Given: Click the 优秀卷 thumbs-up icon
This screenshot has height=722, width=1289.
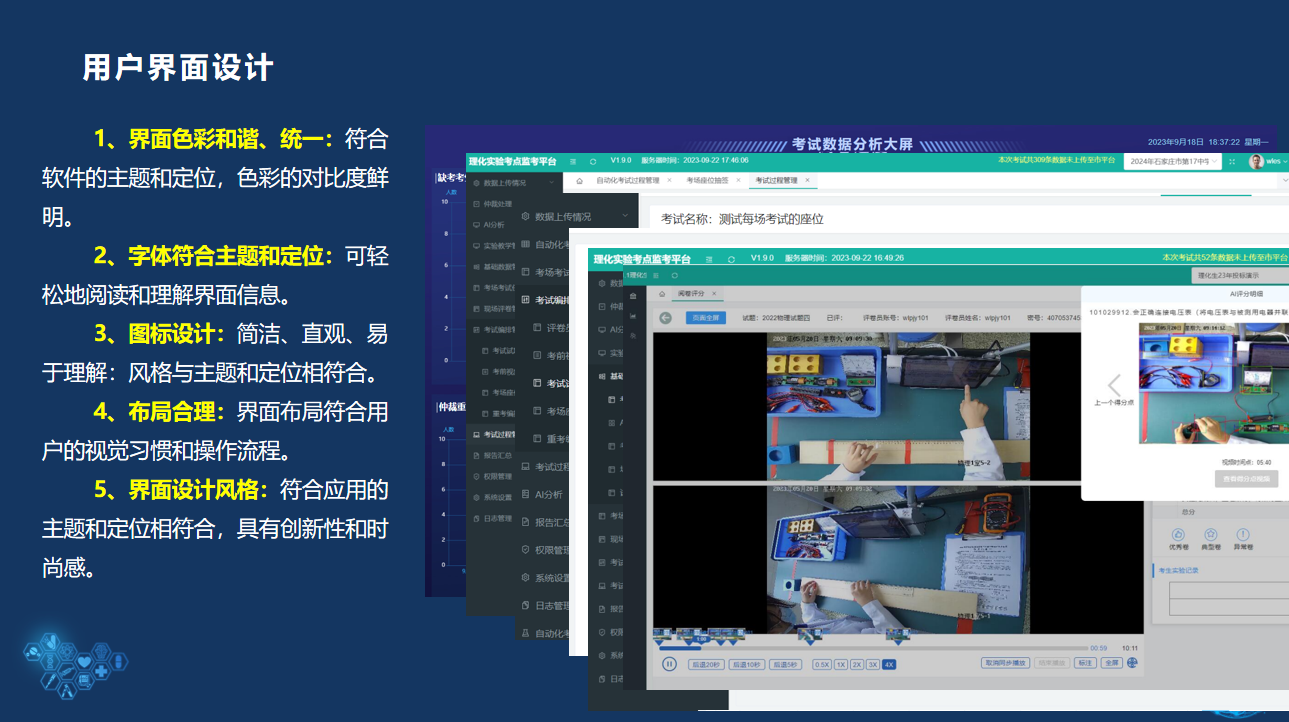Looking at the screenshot, I should [1177, 535].
